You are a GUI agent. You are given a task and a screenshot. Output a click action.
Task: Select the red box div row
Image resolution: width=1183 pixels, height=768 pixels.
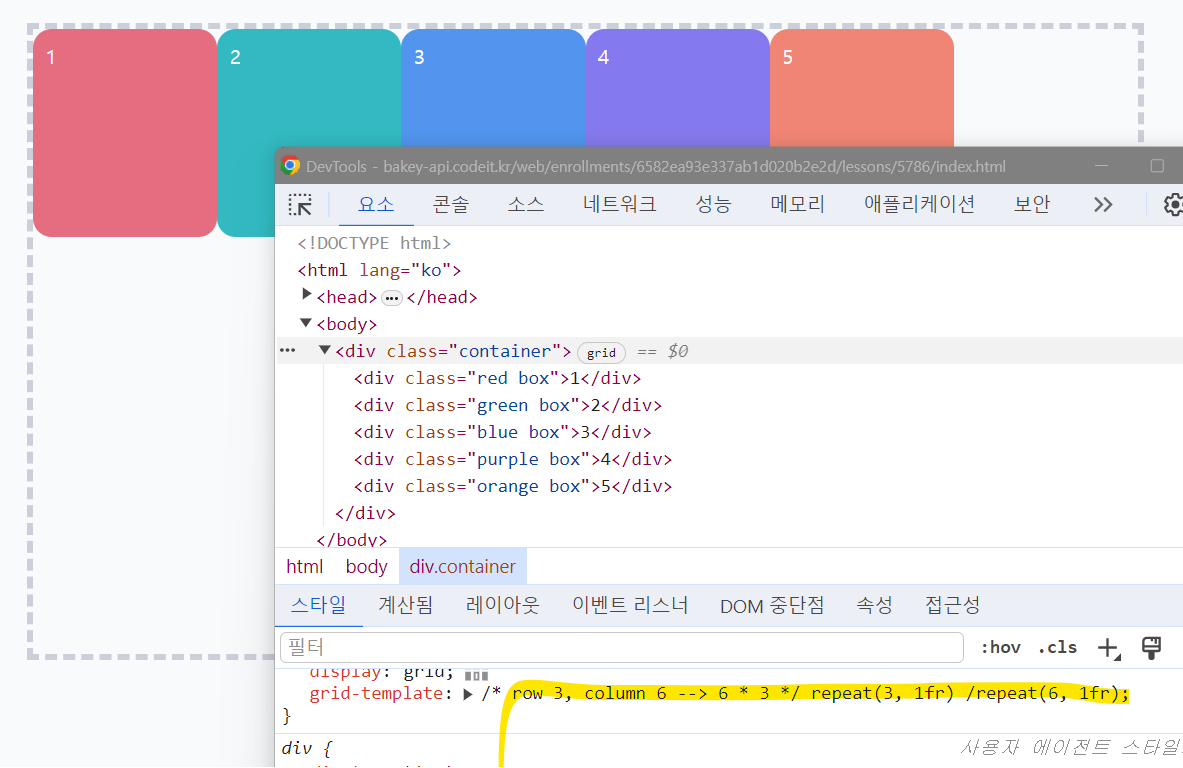click(497, 378)
